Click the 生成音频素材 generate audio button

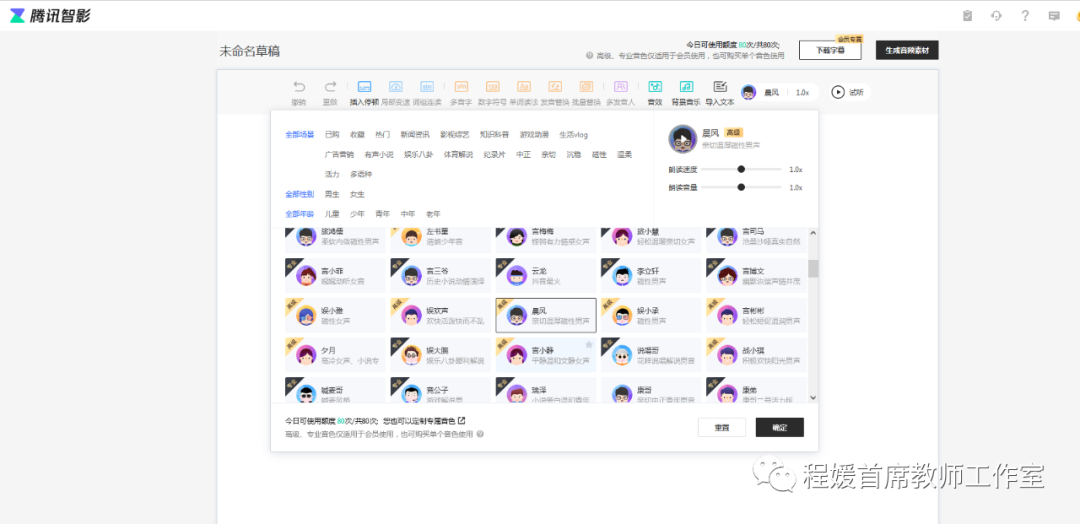(906, 50)
